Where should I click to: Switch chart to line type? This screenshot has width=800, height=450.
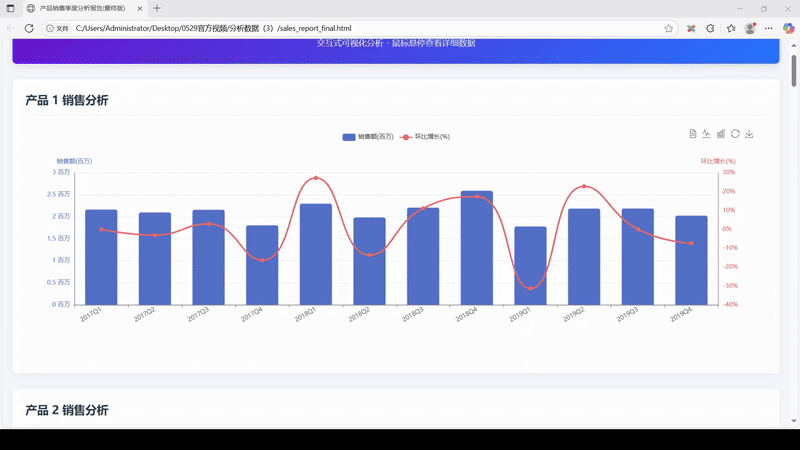(707, 134)
